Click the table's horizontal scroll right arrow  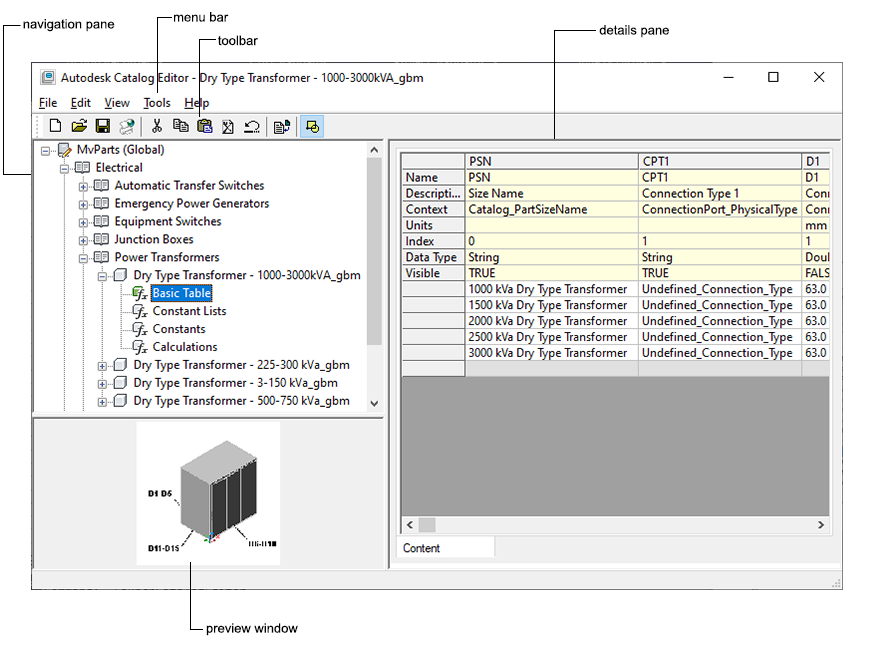[820, 525]
